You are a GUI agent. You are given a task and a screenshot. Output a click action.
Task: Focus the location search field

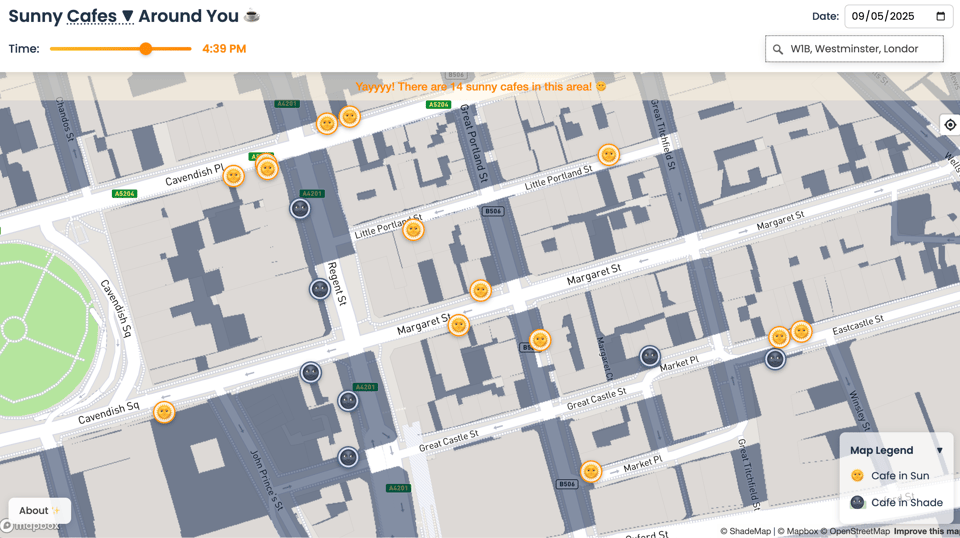click(x=860, y=49)
